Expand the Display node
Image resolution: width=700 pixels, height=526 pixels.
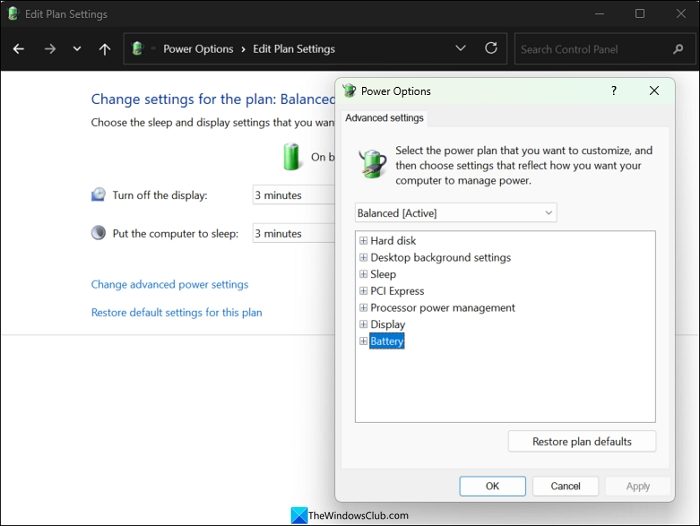(363, 324)
